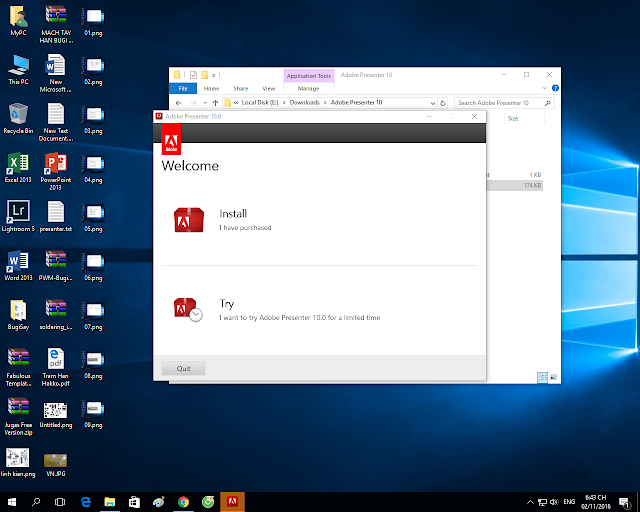
Task: Open the Home ribbon tab in Explorer
Action: pos(211,89)
